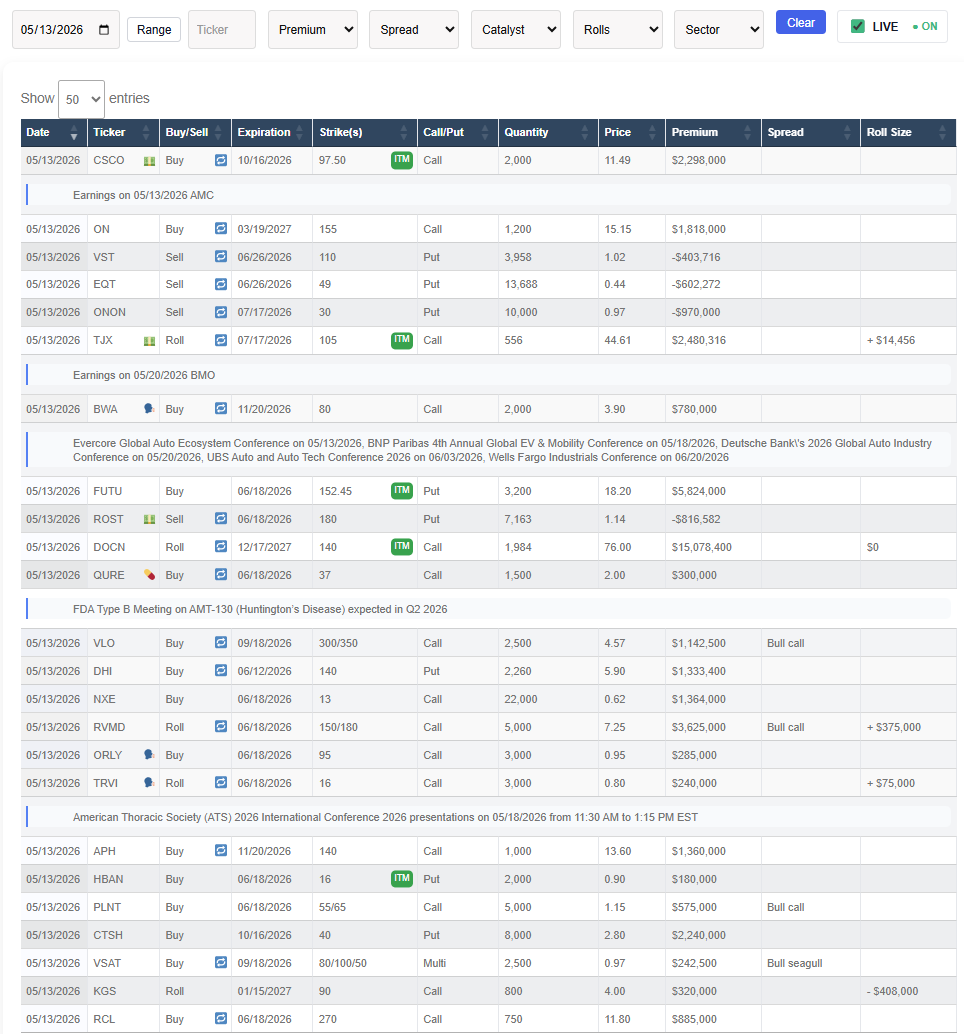Click the pill catalyst icon next to QURE
This screenshot has width=964, height=1034.
coord(150,575)
